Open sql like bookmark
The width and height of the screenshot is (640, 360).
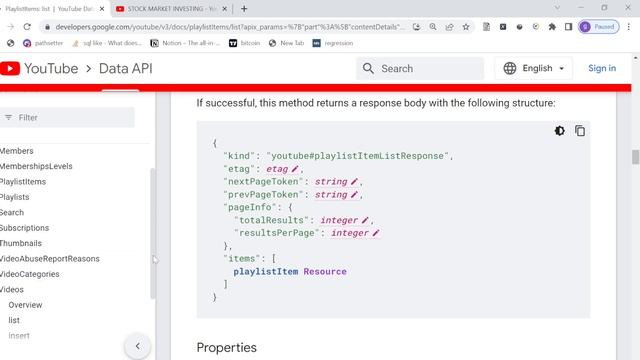pyautogui.click(x=107, y=43)
